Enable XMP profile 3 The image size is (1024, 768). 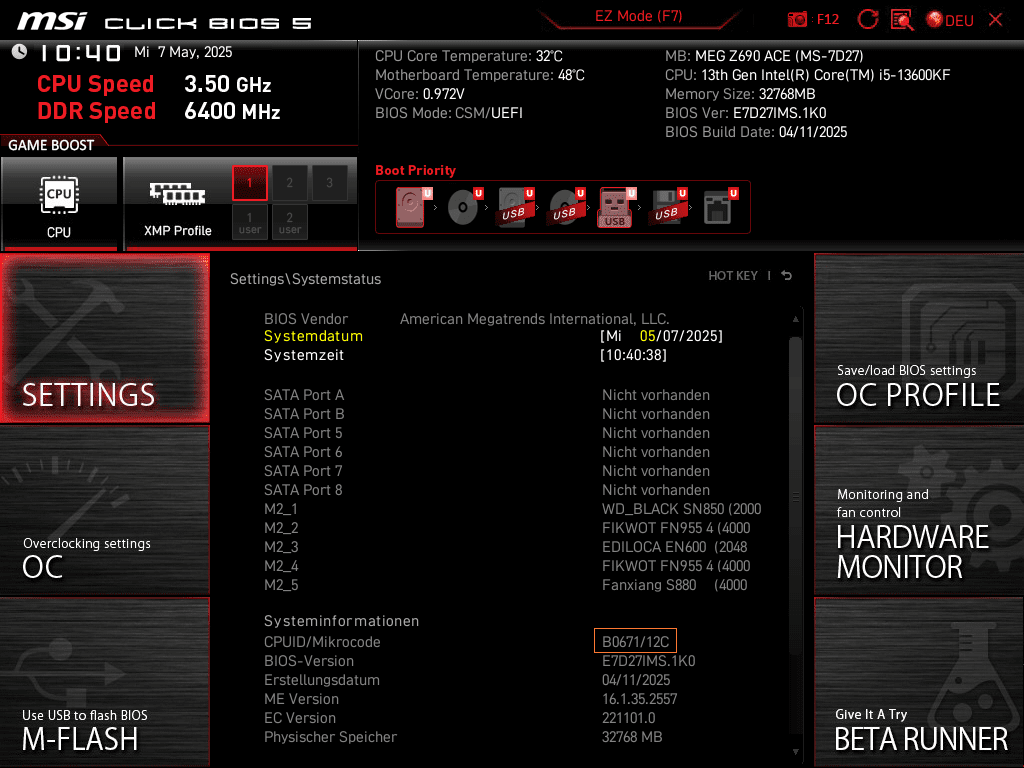click(x=329, y=183)
